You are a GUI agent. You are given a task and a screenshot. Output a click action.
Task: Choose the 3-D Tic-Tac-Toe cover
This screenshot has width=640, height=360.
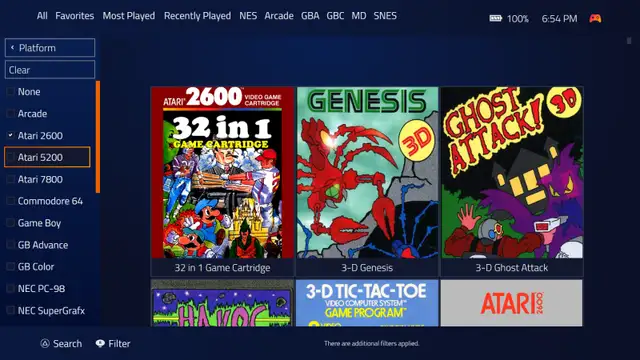click(x=367, y=303)
